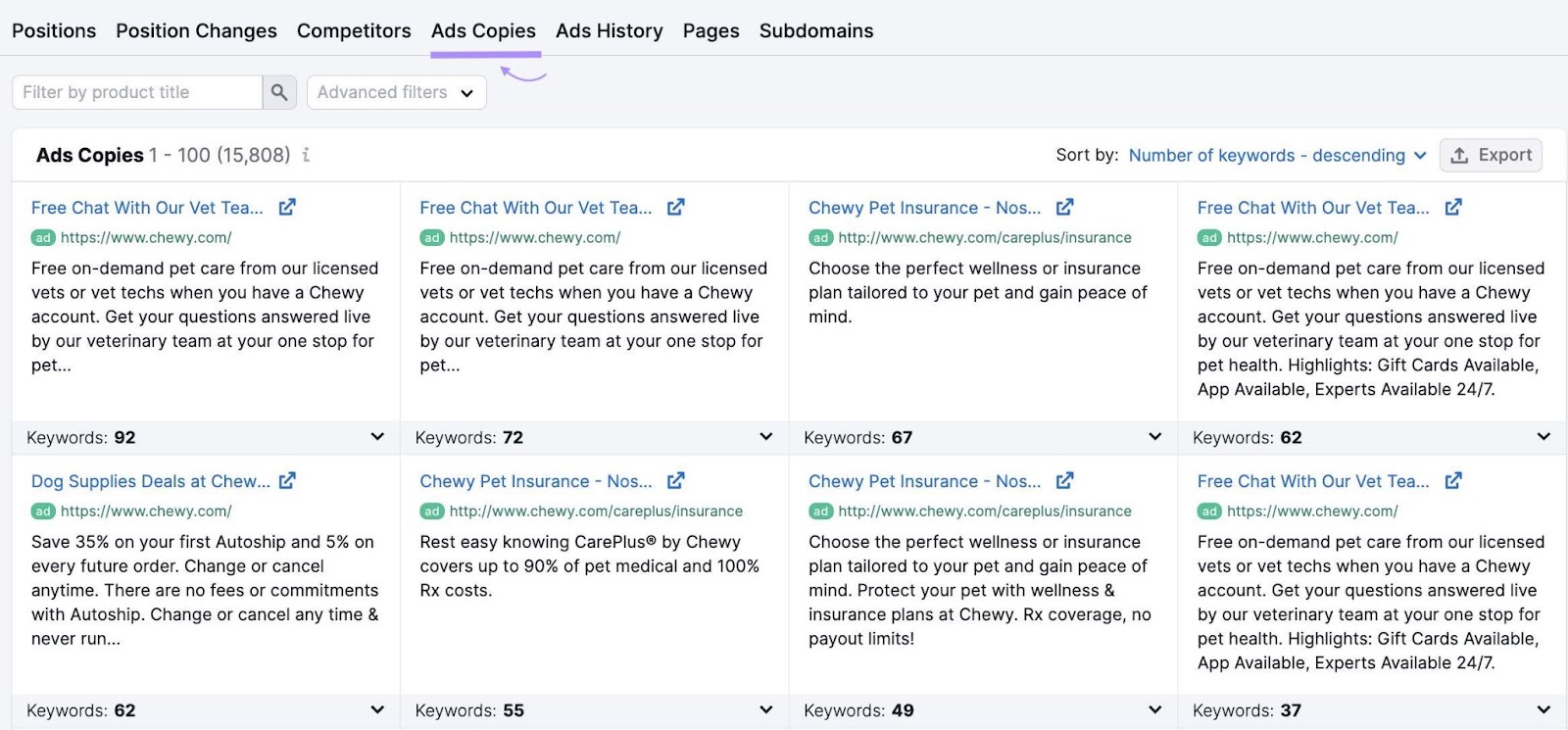The image size is (1568, 730).
Task: Open the Positions tab
Action: click(54, 30)
